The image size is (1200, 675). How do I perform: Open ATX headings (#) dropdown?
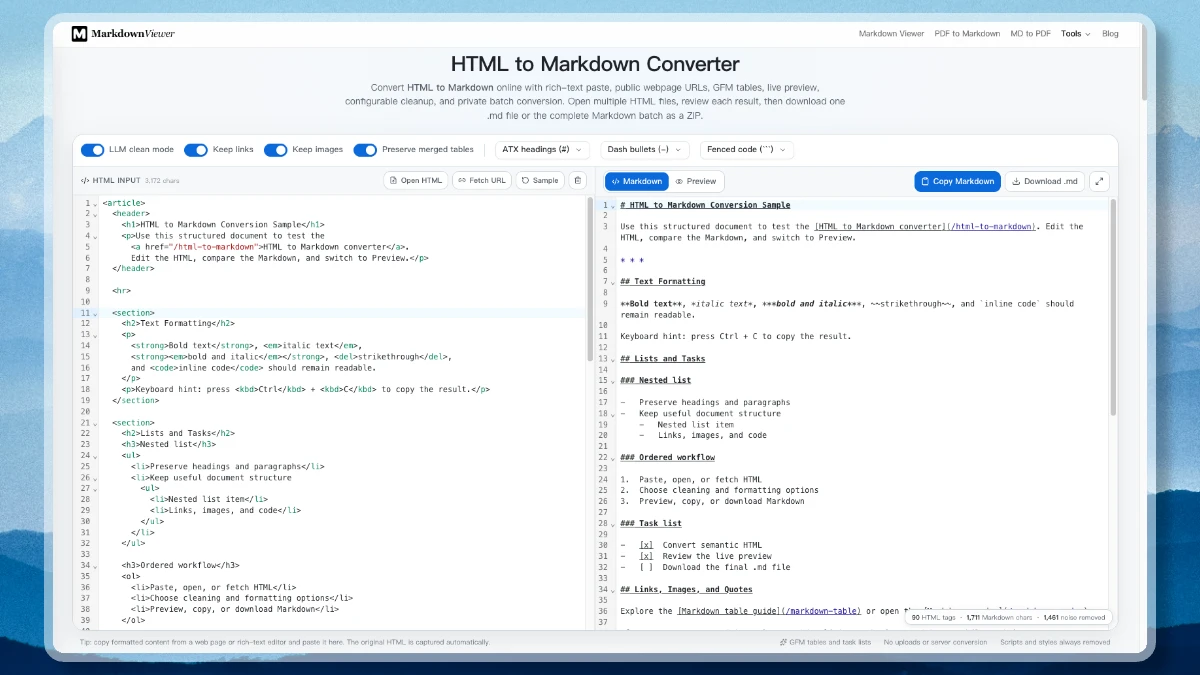click(x=542, y=150)
